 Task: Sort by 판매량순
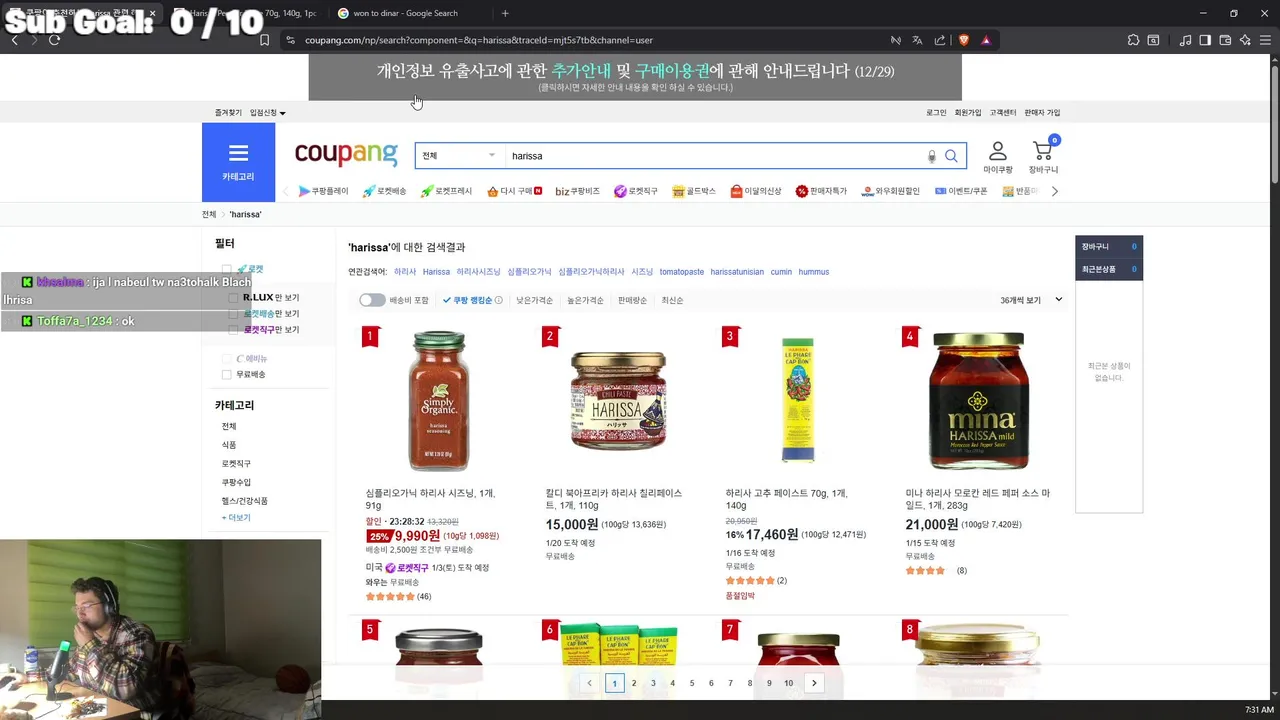click(x=632, y=300)
